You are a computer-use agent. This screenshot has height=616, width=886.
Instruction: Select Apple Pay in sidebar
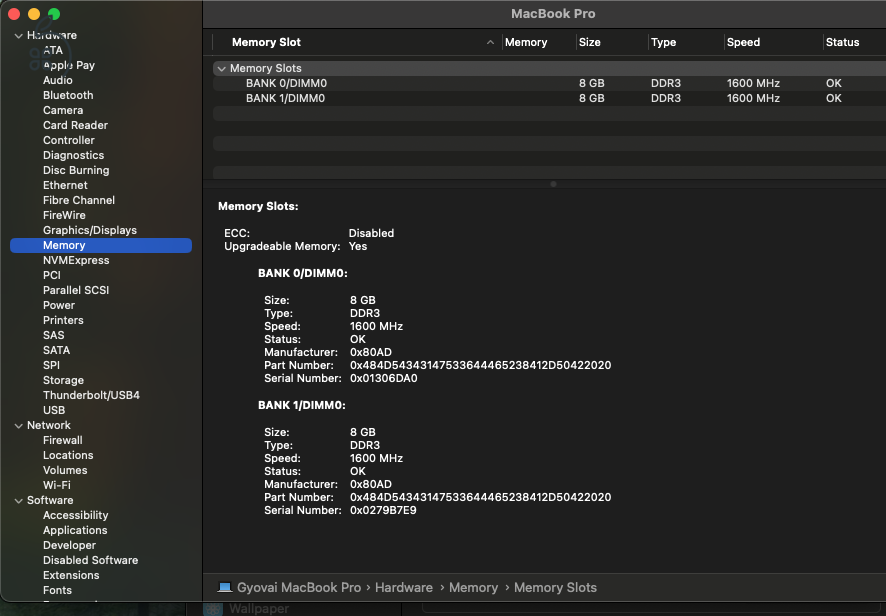(x=69, y=65)
